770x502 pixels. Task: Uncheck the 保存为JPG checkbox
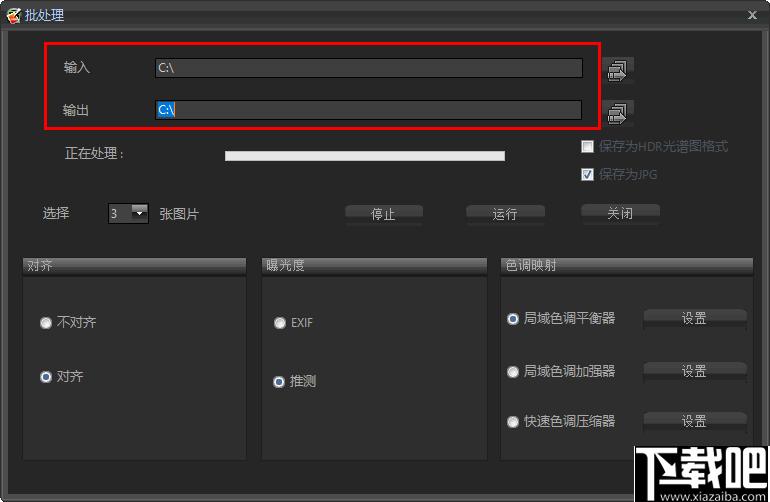pyautogui.click(x=587, y=174)
